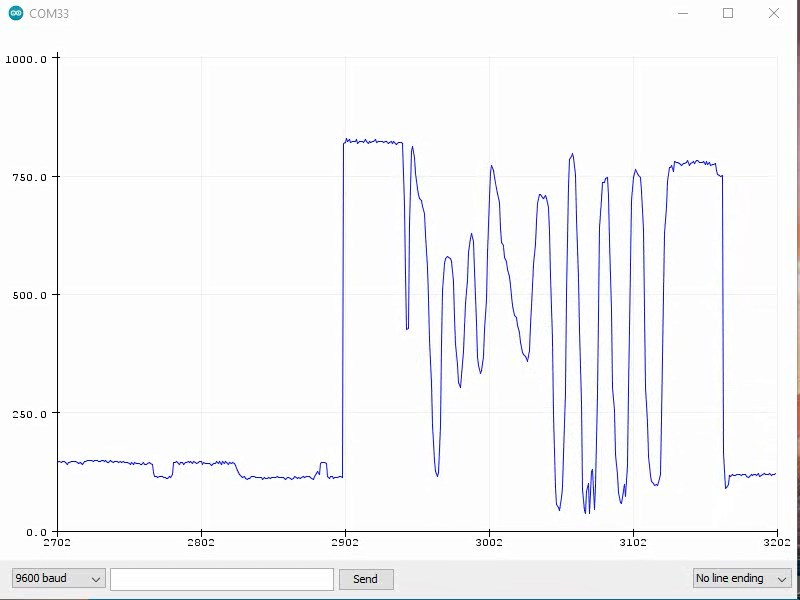Click the 3002 x-axis label

coord(489,543)
